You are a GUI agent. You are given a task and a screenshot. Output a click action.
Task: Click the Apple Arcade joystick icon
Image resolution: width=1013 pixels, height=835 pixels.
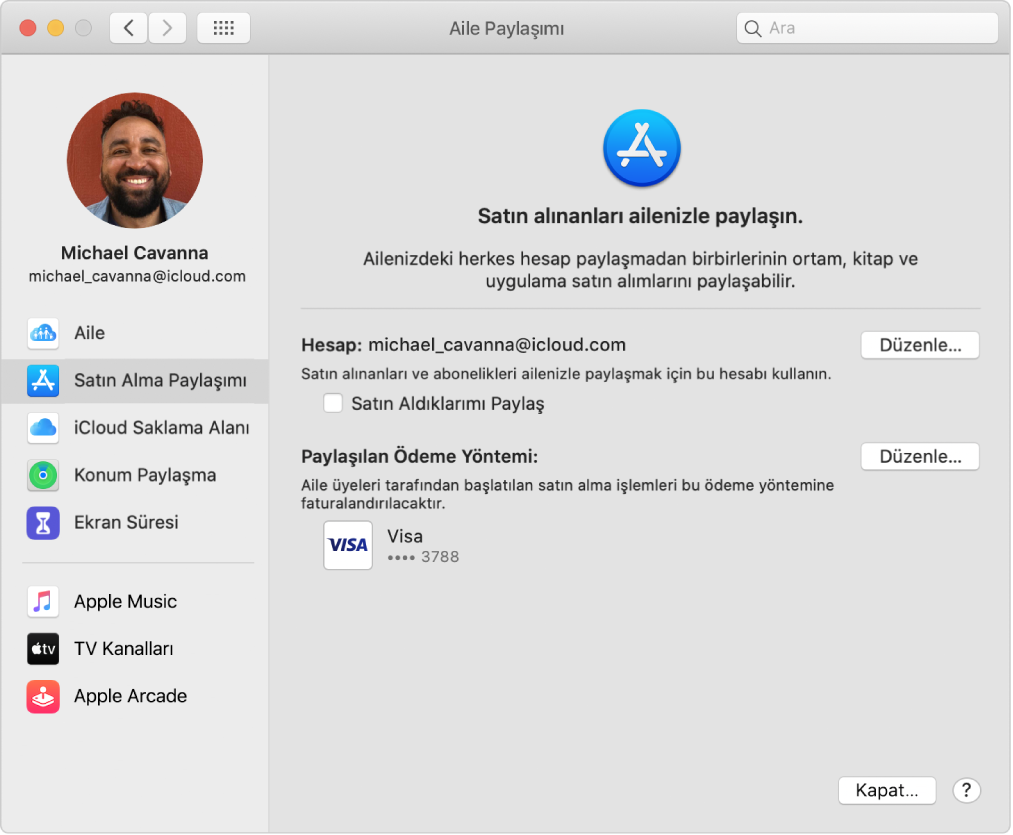pos(43,697)
